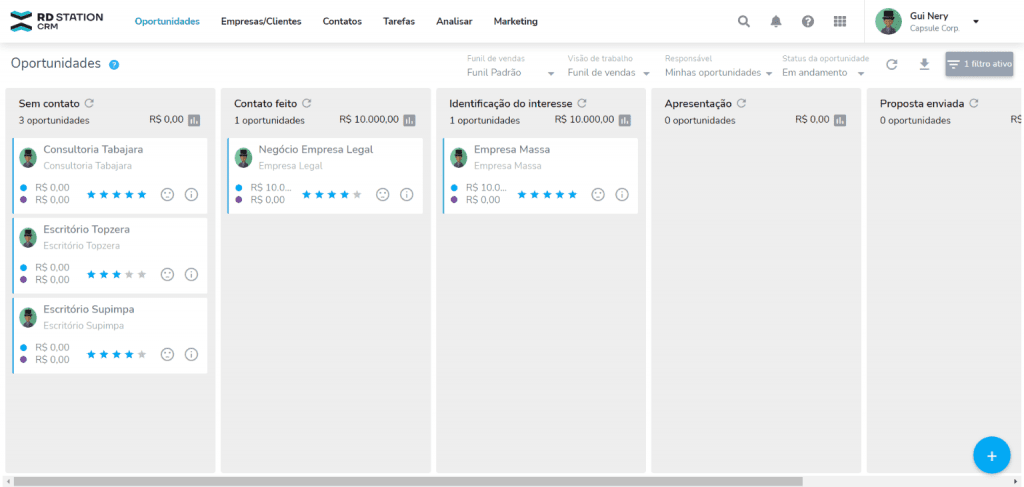Click the search magnifier icon in header

point(743,21)
